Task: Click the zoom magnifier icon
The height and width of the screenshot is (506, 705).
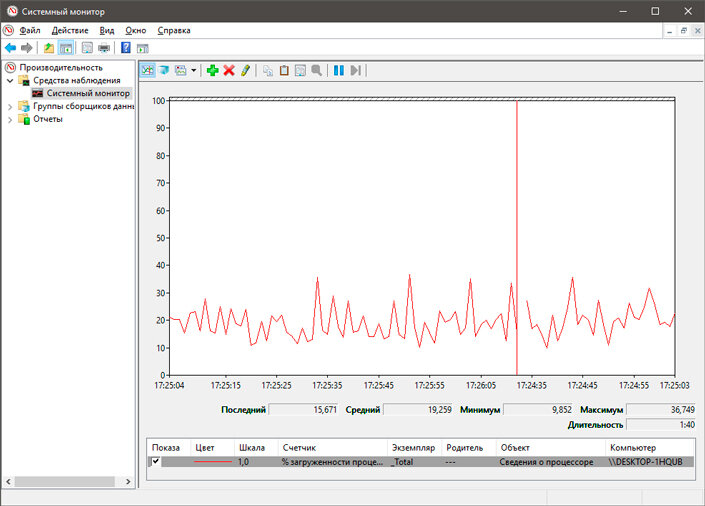Action: 317,71
